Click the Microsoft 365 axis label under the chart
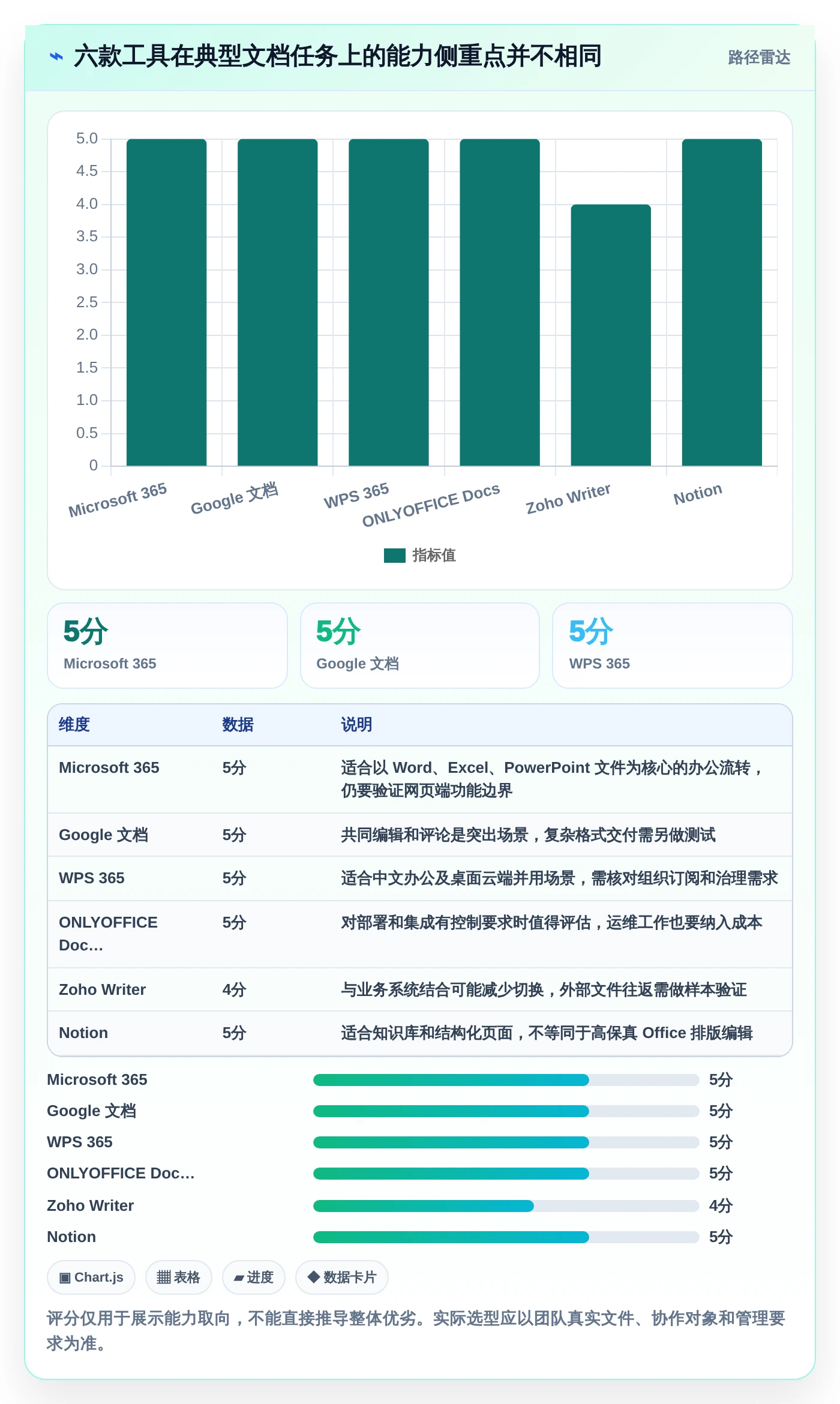Screen dimensions: 840x1404 pos(118,499)
